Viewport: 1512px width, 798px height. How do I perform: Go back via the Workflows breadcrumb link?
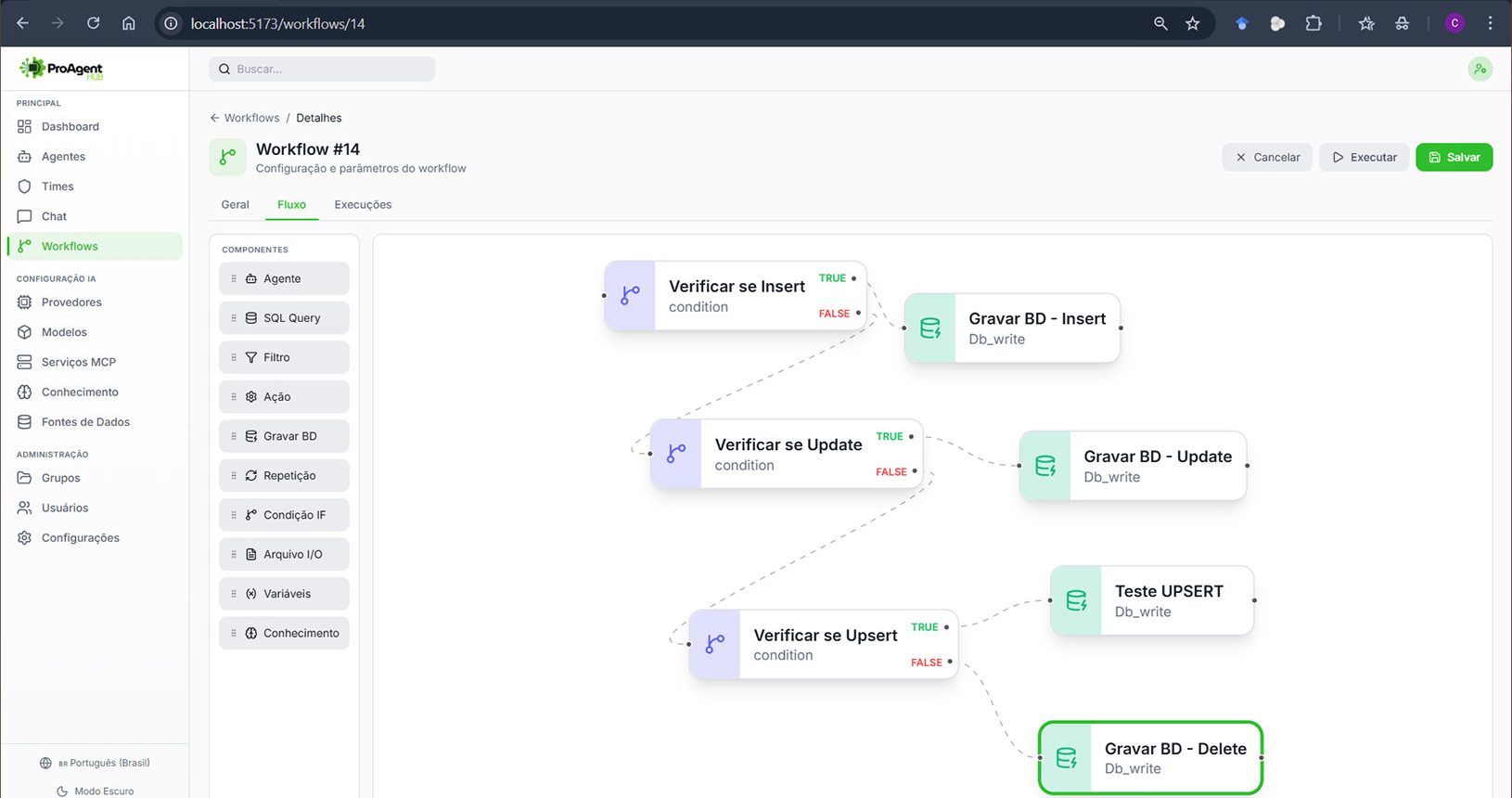pos(250,118)
